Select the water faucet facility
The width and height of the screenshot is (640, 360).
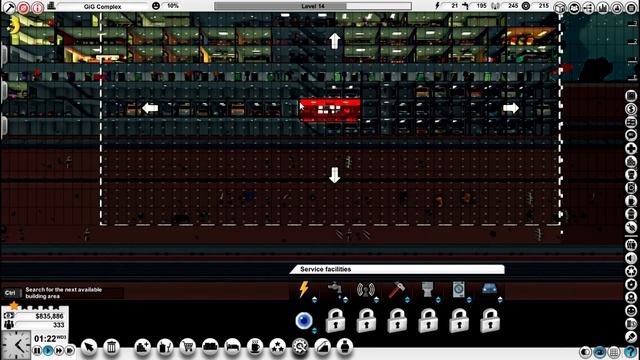[x=335, y=289]
